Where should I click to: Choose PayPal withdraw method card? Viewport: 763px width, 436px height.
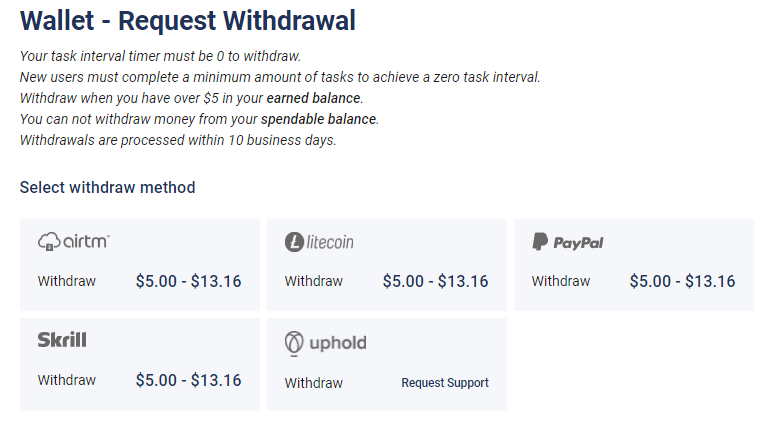pyautogui.click(x=634, y=265)
